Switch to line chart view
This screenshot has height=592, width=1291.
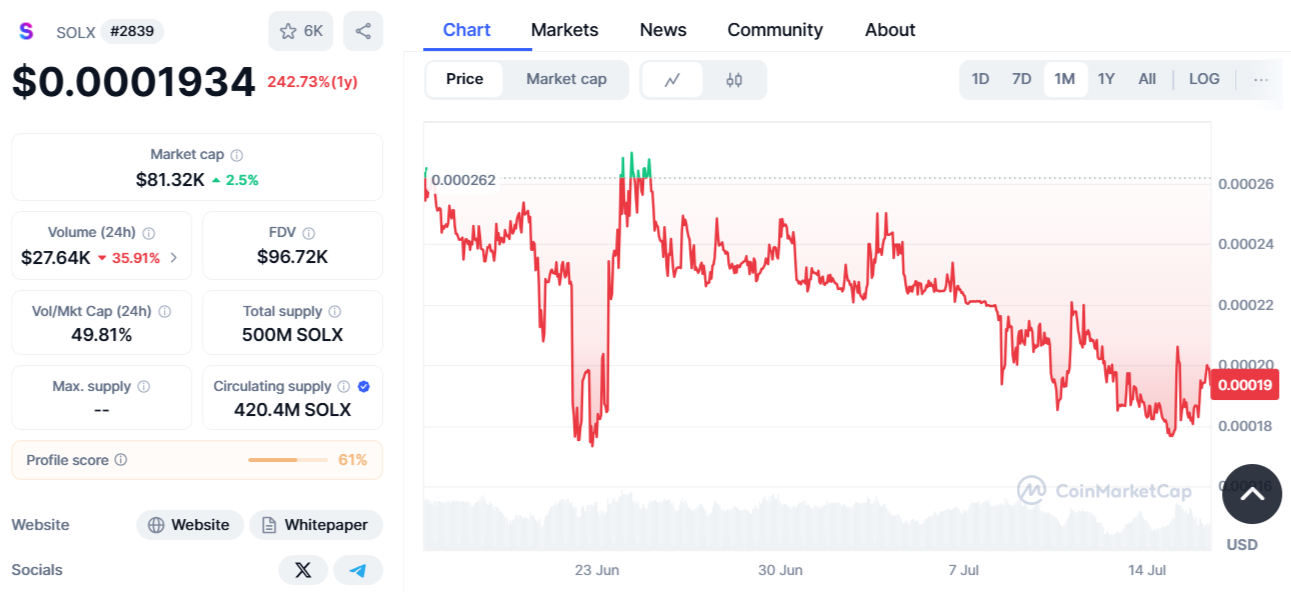(x=672, y=80)
